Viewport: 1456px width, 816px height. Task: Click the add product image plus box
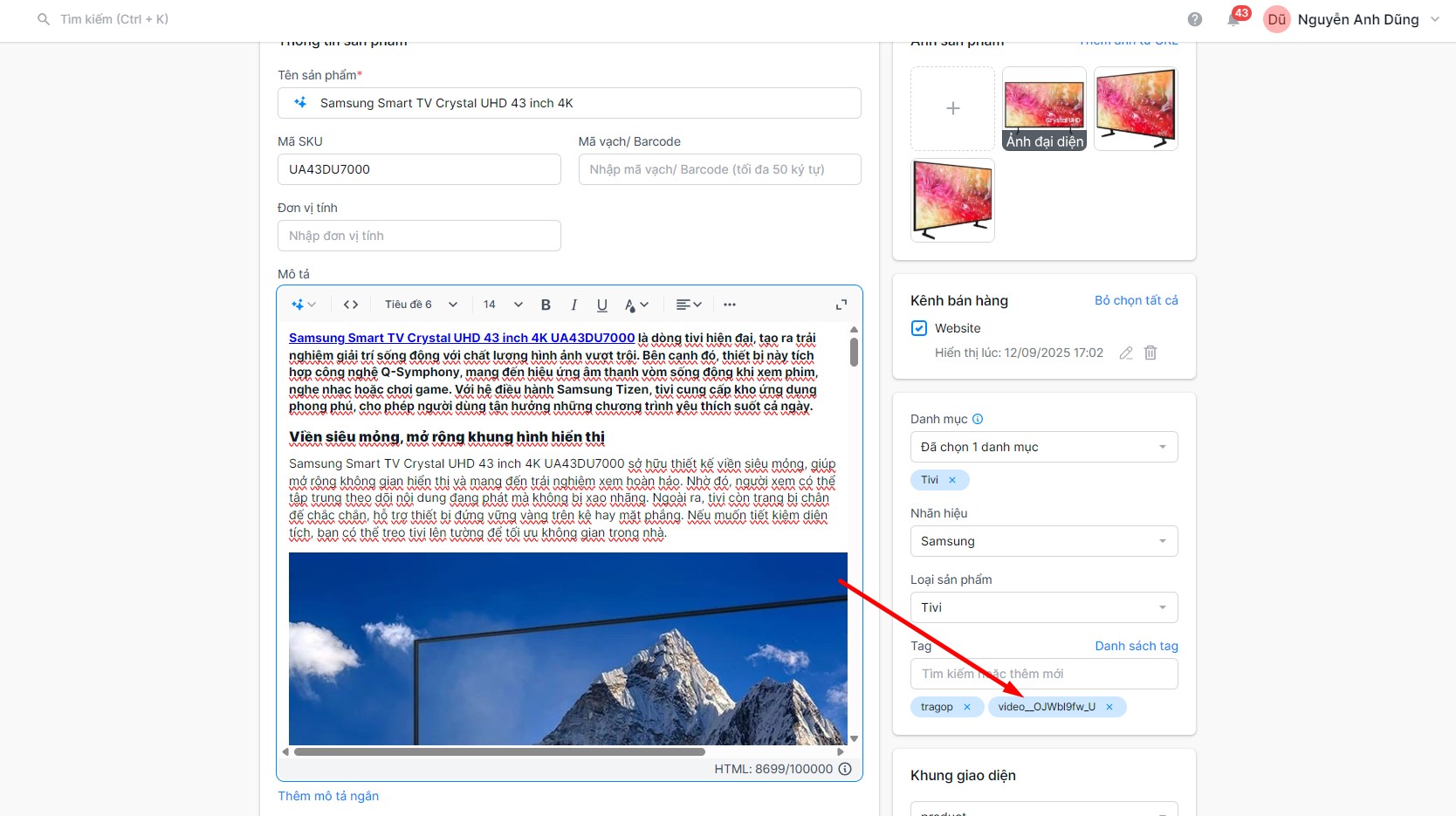[953, 108]
